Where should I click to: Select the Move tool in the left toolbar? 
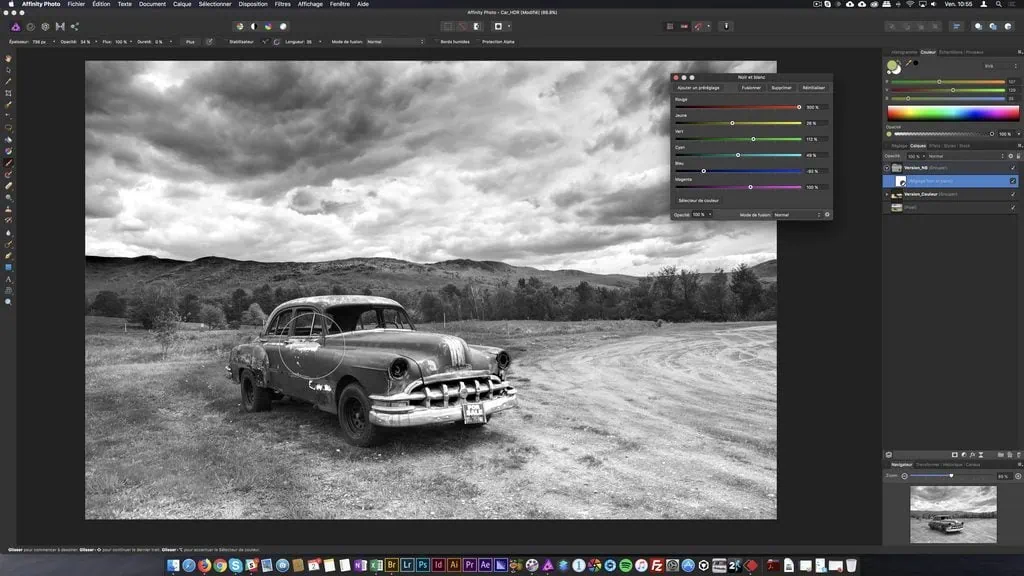click(7, 70)
